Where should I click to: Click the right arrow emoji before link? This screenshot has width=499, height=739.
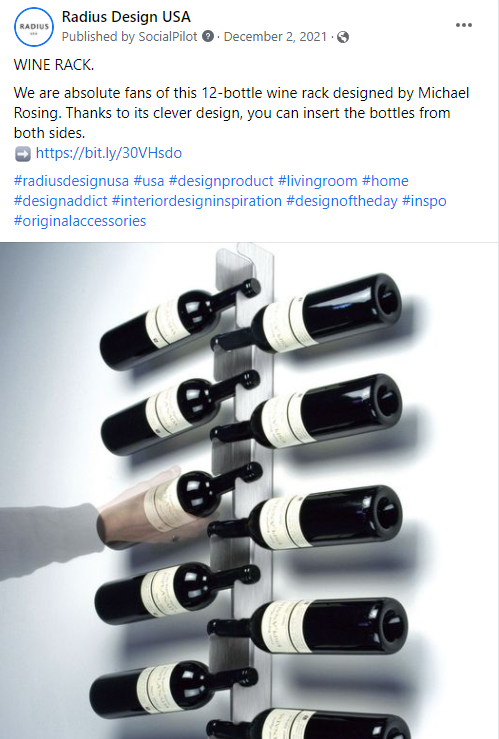click(x=23, y=153)
